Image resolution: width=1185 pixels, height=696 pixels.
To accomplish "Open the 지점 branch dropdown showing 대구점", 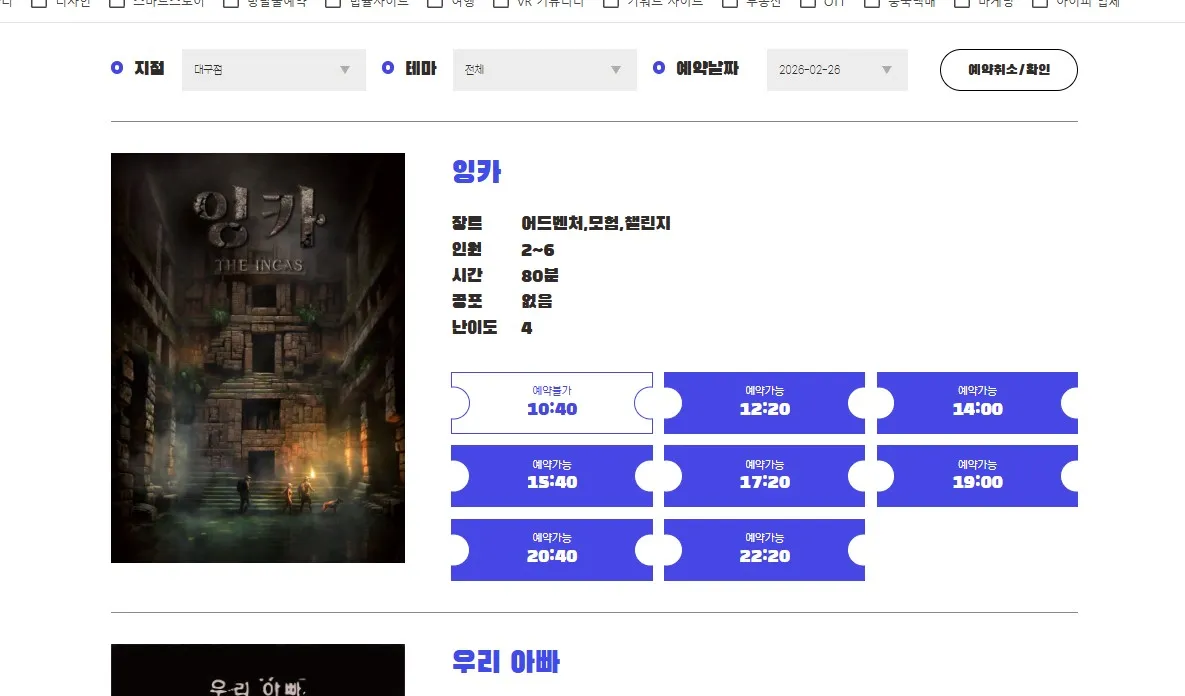I will point(273,70).
